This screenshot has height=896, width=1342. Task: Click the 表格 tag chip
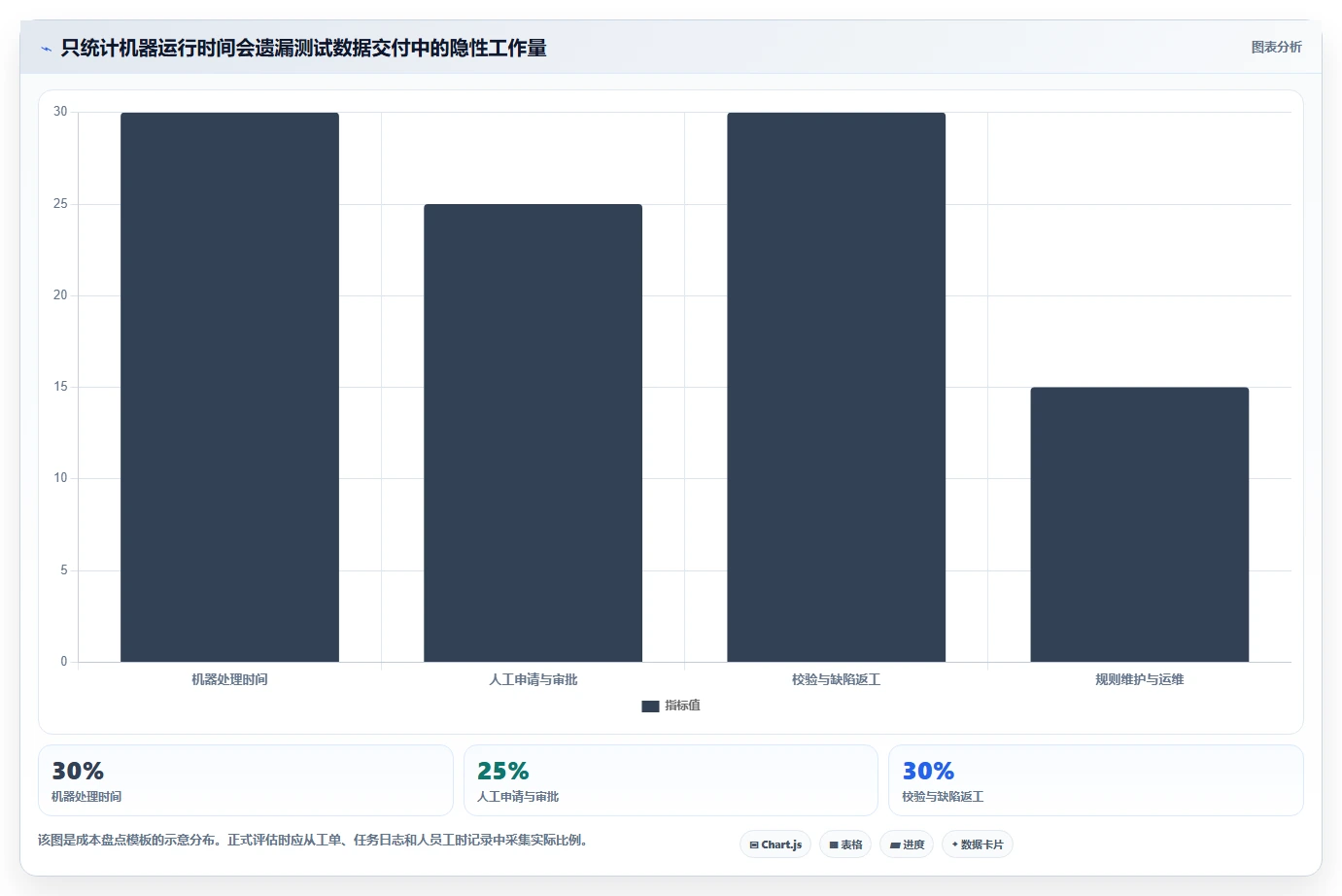click(x=845, y=844)
